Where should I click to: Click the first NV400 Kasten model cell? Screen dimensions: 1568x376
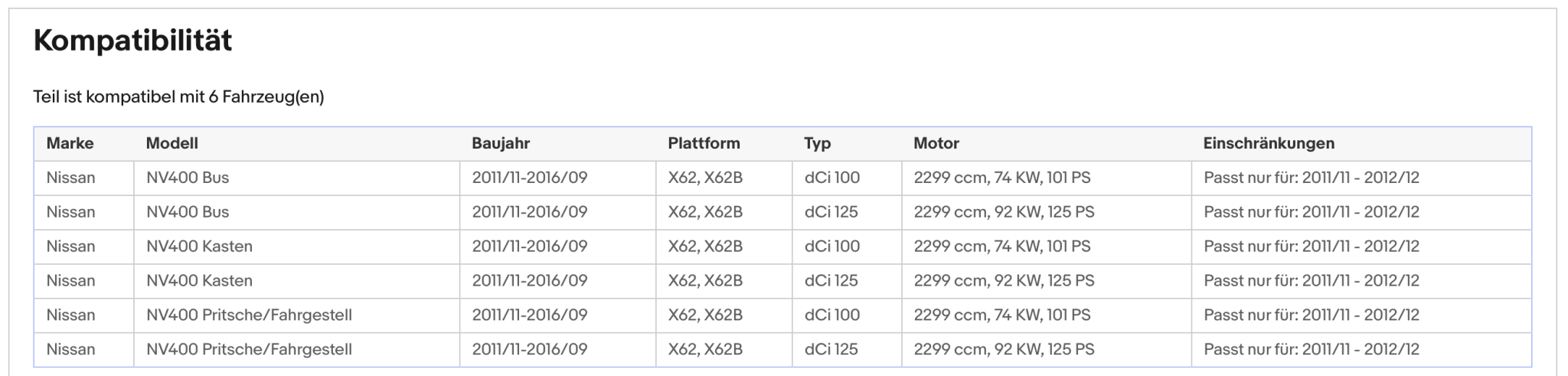[296, 247]
